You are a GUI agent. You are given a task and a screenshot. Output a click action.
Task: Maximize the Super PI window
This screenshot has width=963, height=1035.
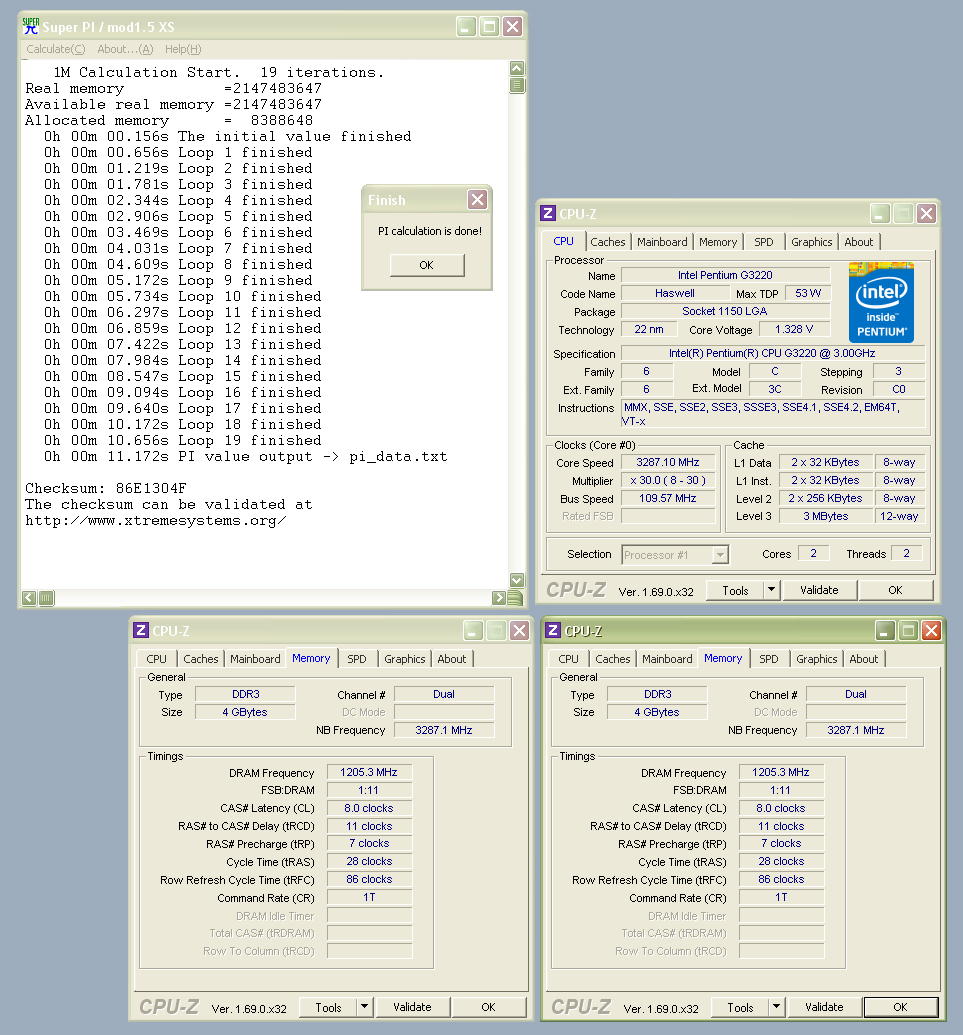pyautogui.click(x=489, y=26)
